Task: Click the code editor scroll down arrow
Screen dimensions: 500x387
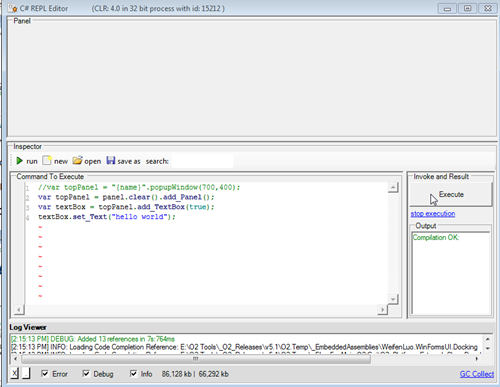Action: point(393,299)
